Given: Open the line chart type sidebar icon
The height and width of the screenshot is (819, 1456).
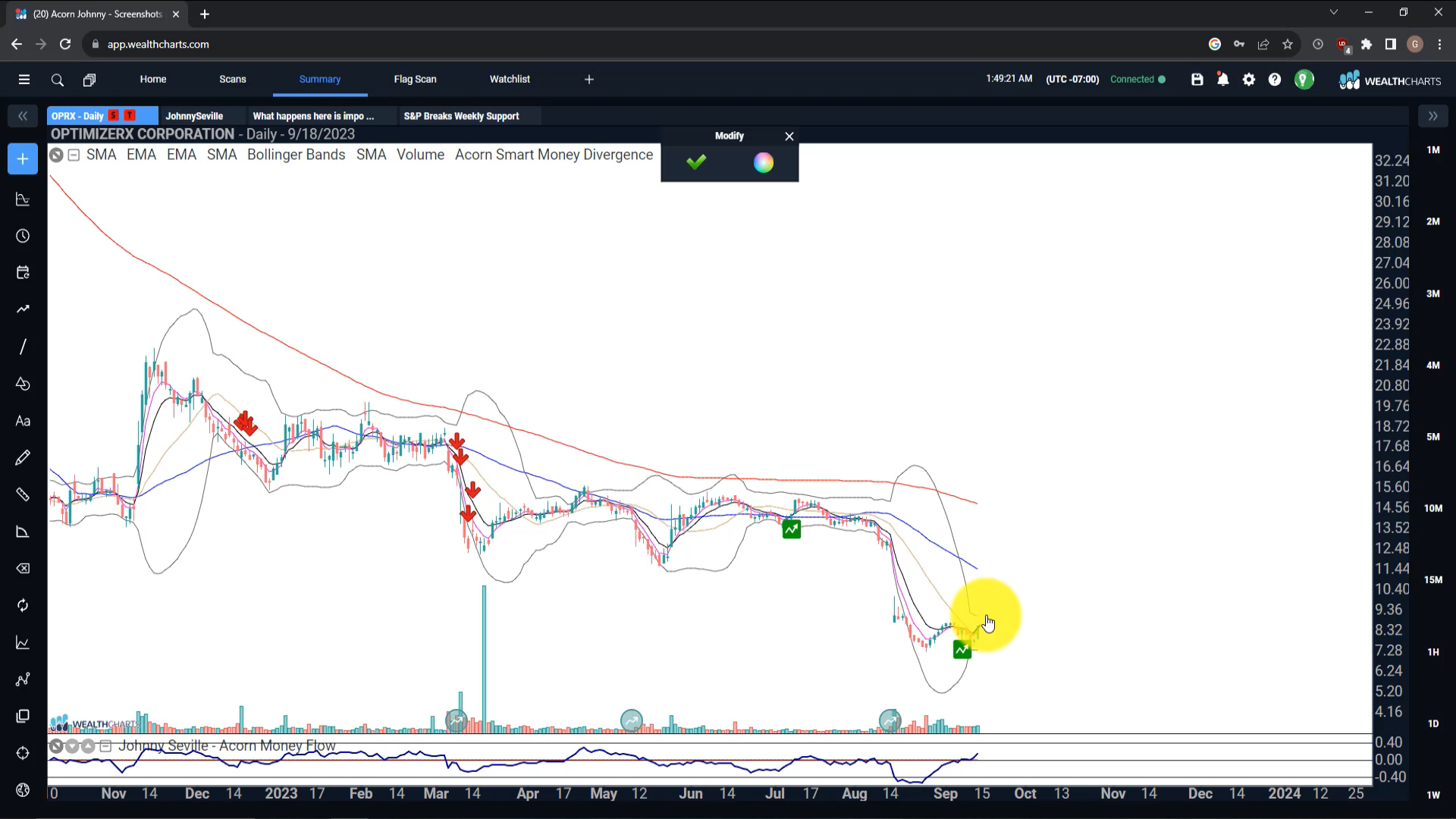Looking at the screenshot, I should (23, 643).
